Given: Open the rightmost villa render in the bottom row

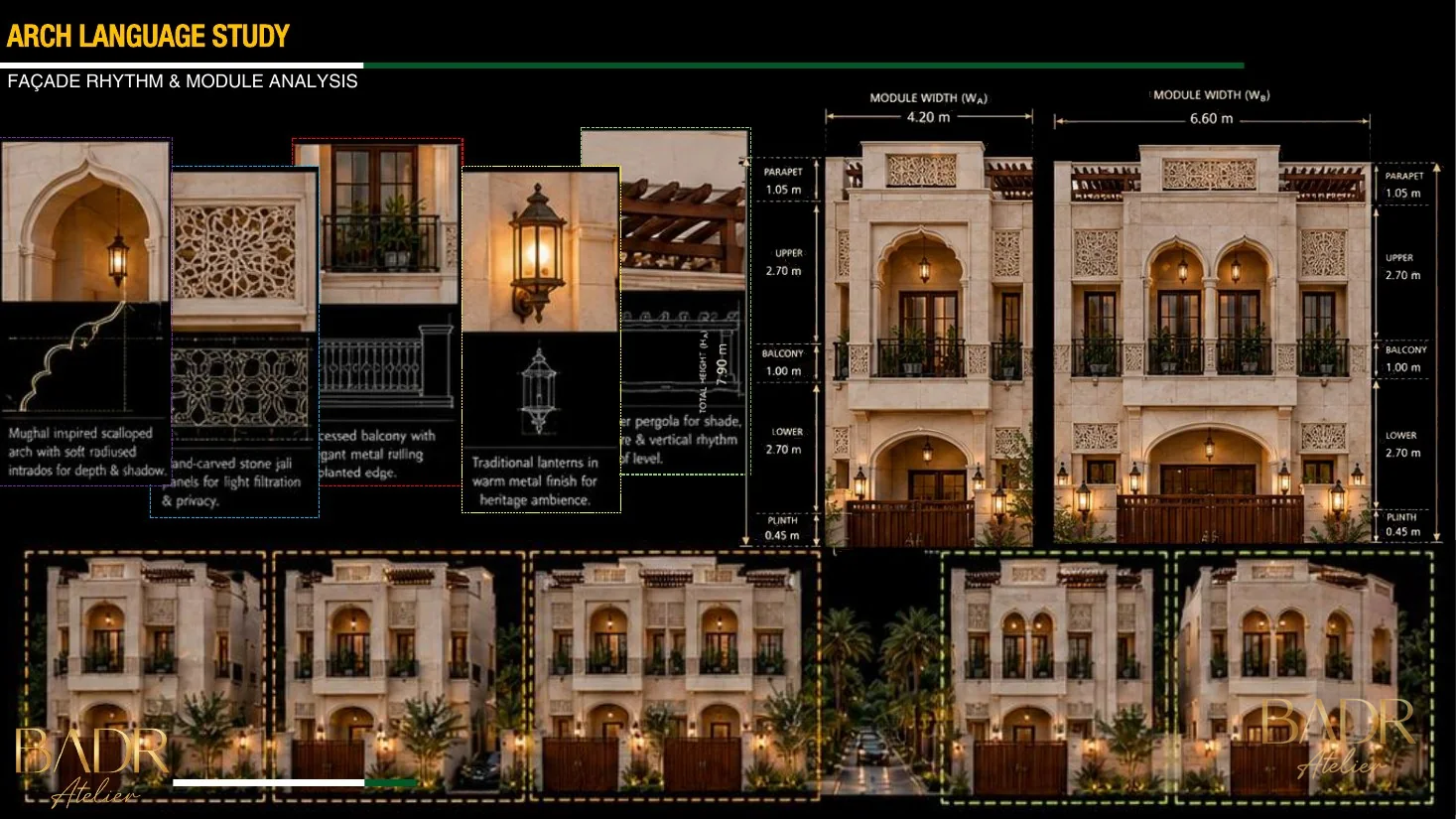Looking at the screenshot, I should point(1304,677).
